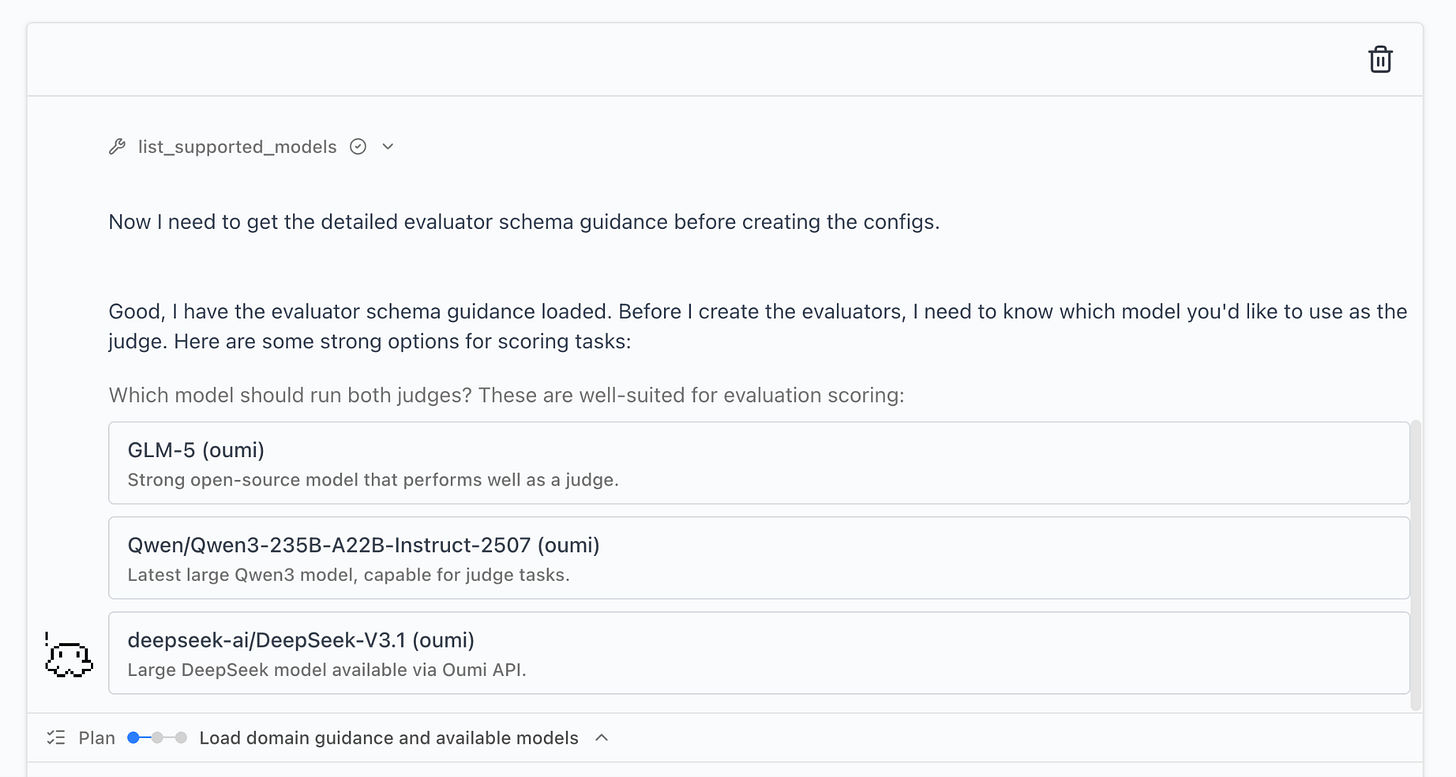
Task: Click the trash delete icon
Action: 1380,59
